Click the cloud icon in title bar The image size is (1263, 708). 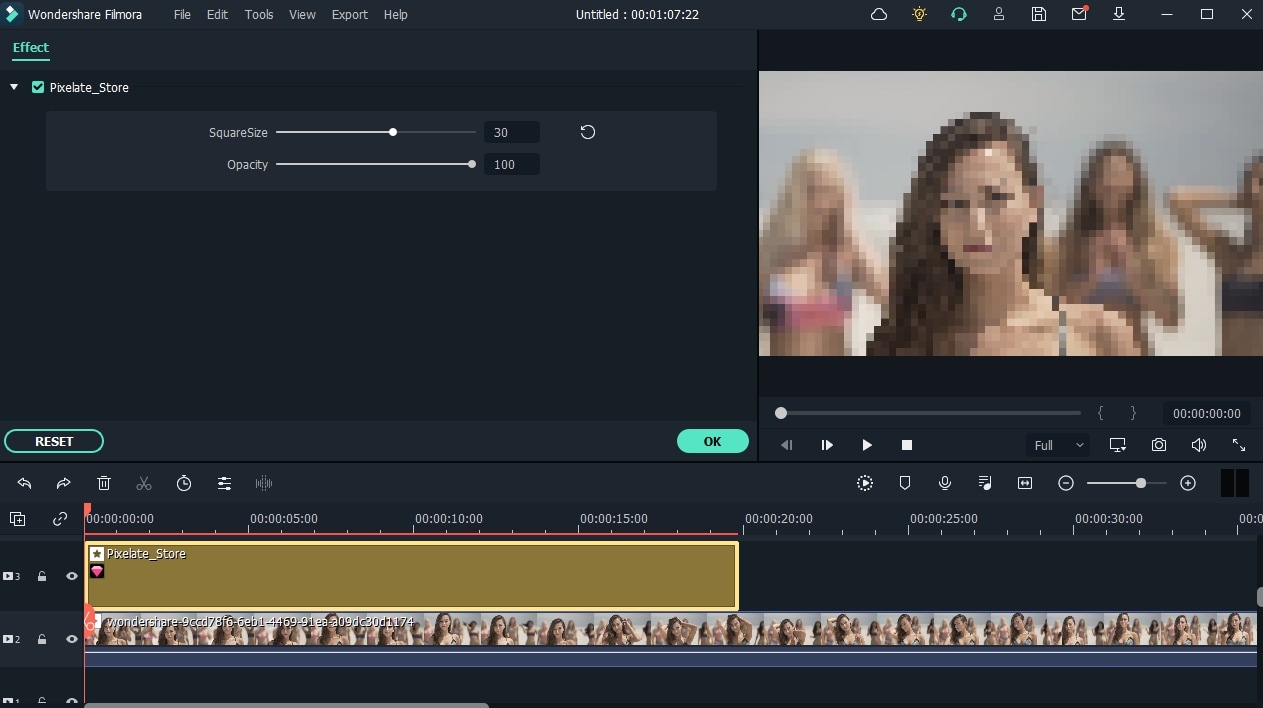879,14
